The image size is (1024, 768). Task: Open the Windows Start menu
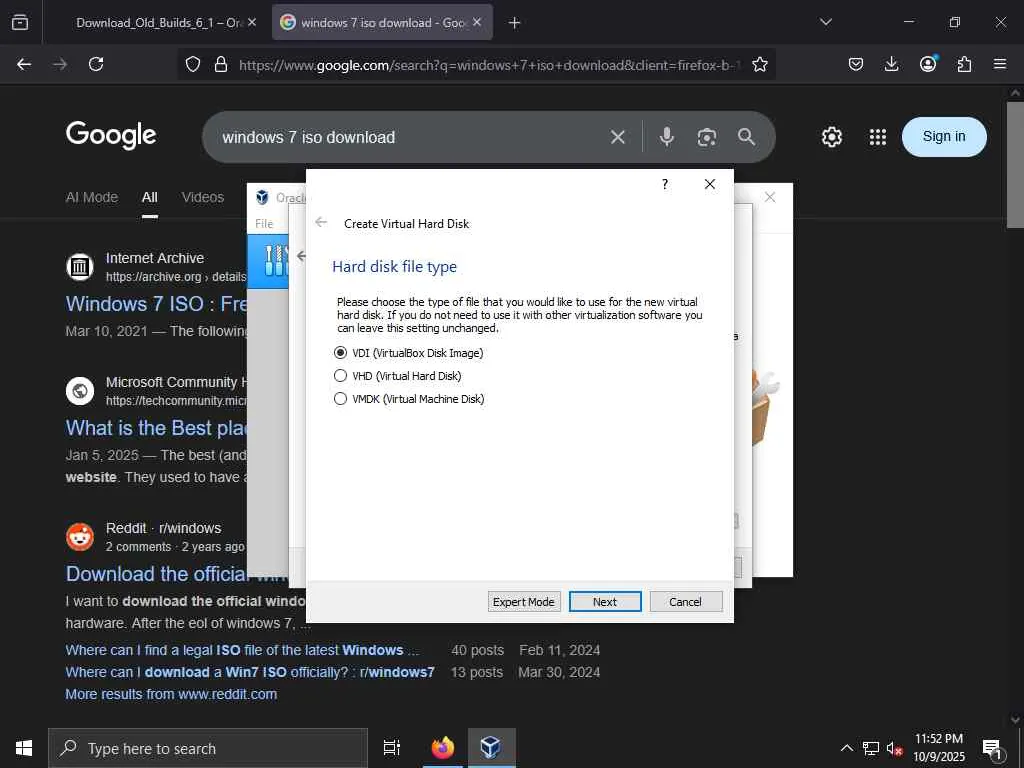point(24,748)
